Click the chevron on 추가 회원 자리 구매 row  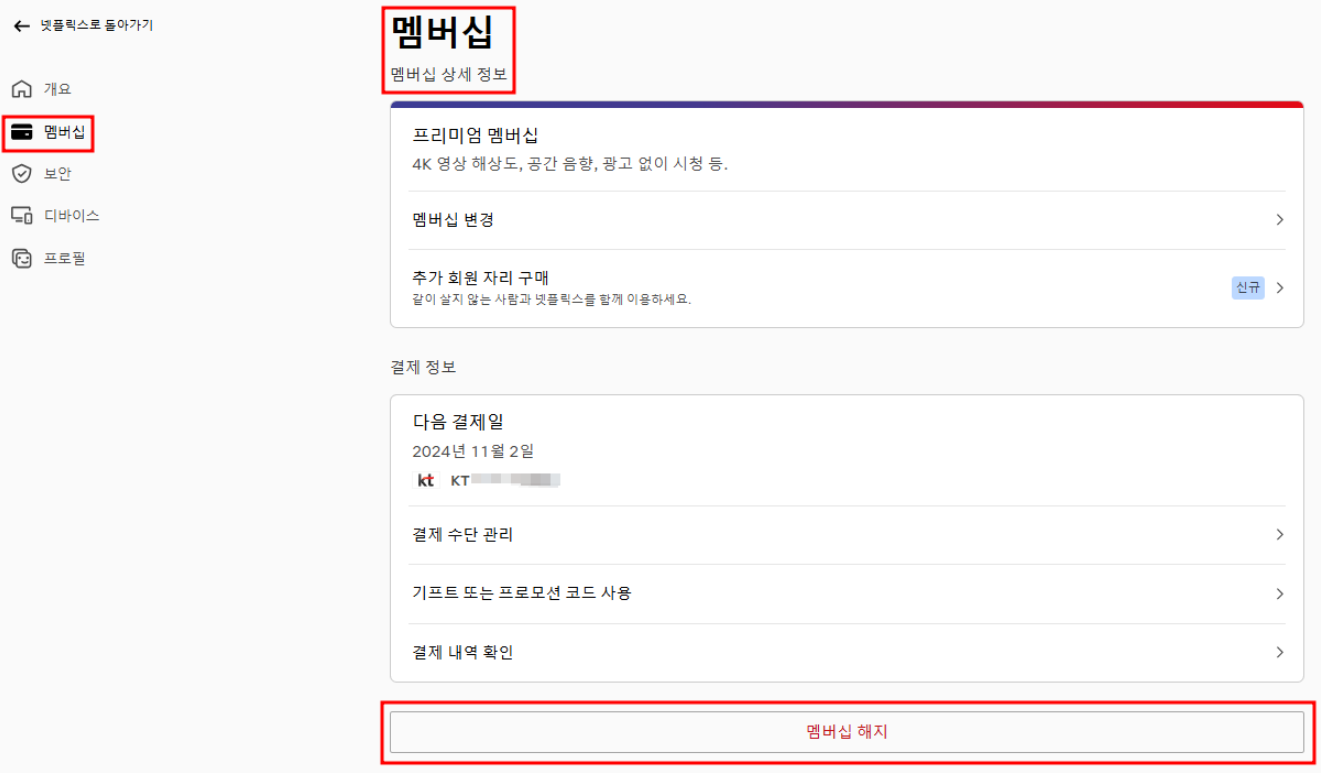click(1280, 288)
